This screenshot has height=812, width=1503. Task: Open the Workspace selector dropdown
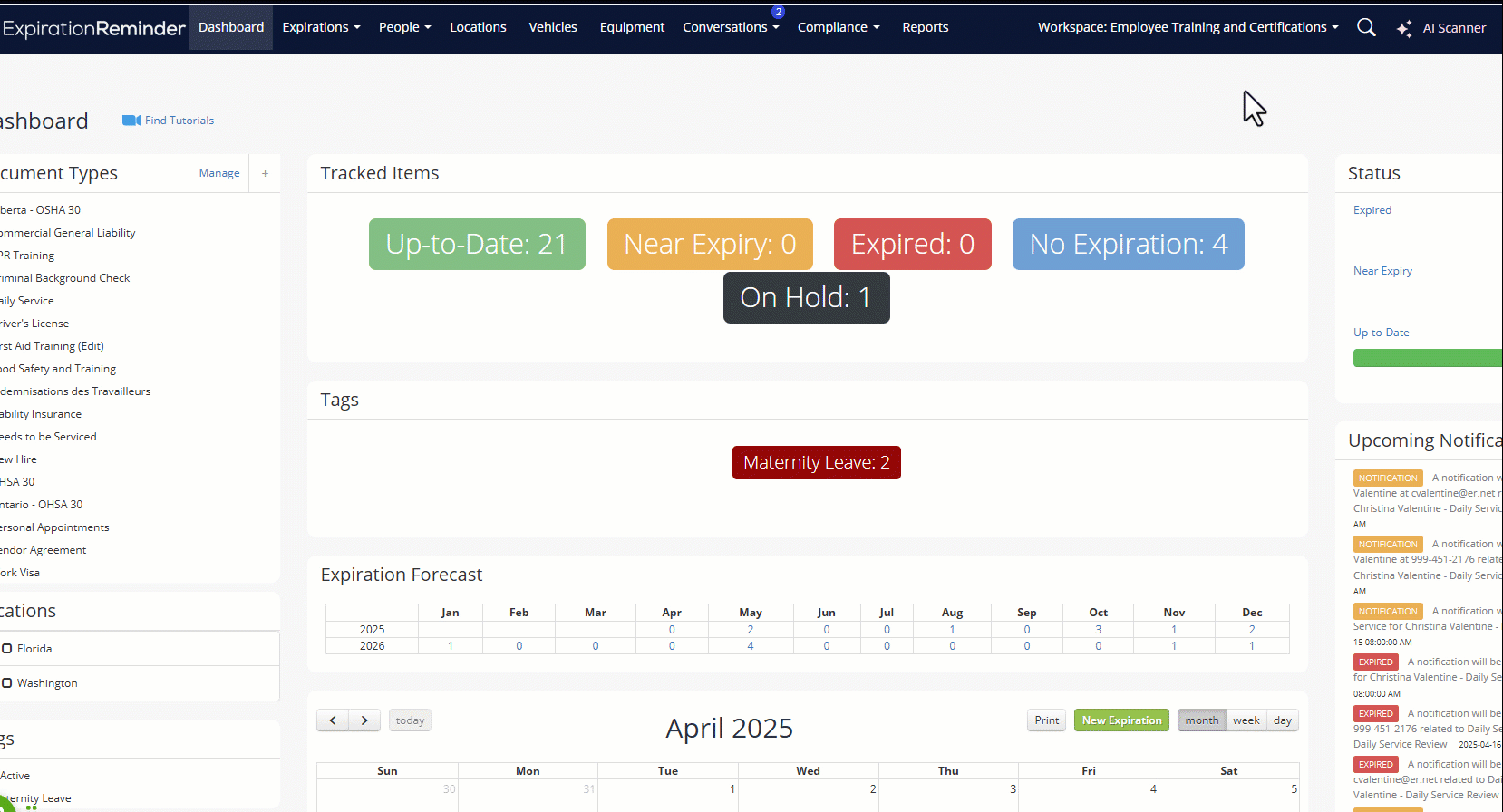coord(1188,27)
